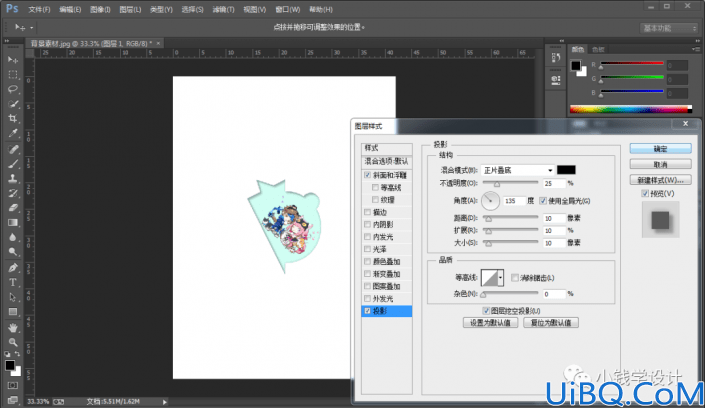Open the 滤镜(T) menu
The image size is (705, 408).
(x=223, y=9)
